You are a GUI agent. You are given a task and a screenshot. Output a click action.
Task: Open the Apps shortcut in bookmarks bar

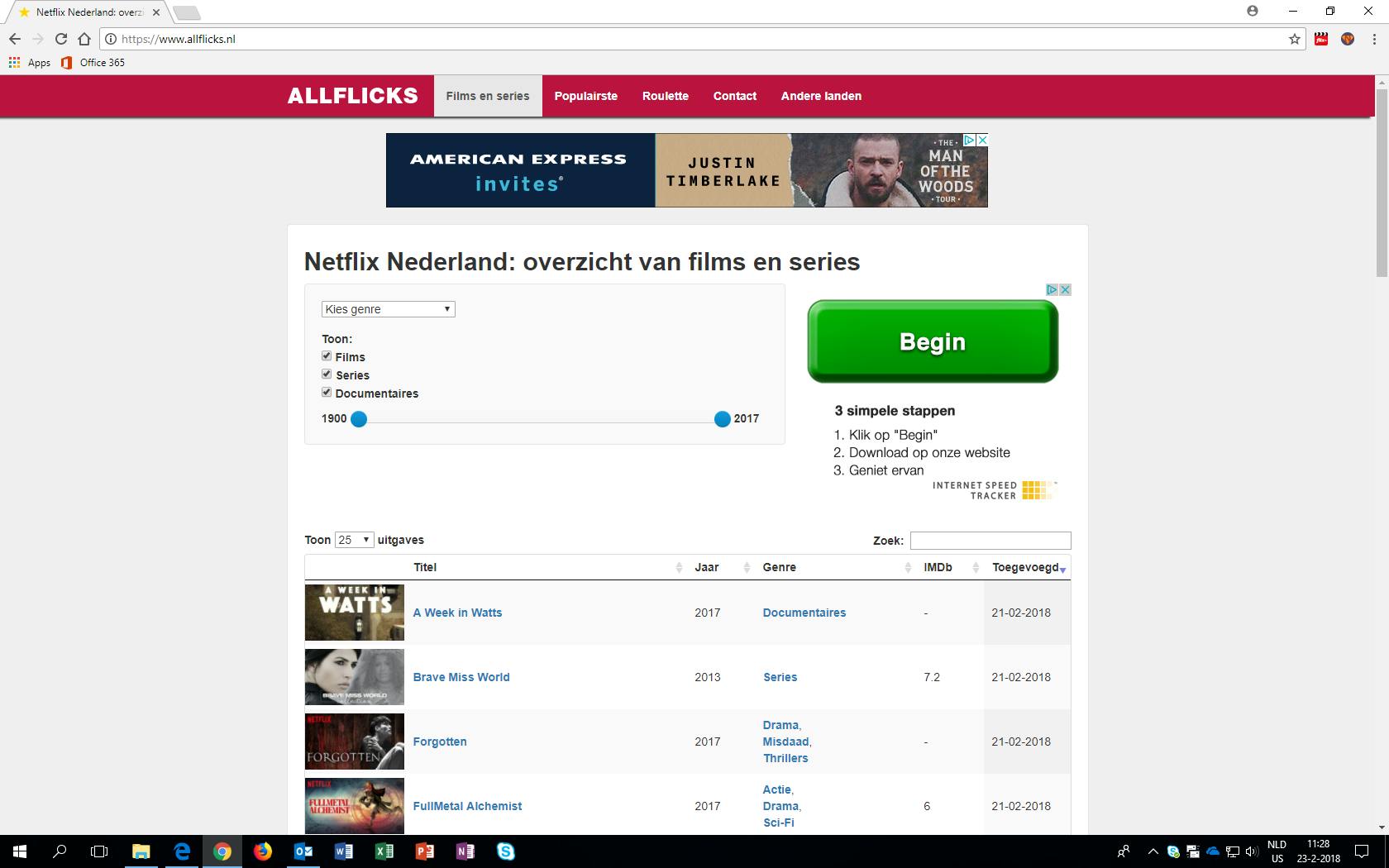coord(30,62)
